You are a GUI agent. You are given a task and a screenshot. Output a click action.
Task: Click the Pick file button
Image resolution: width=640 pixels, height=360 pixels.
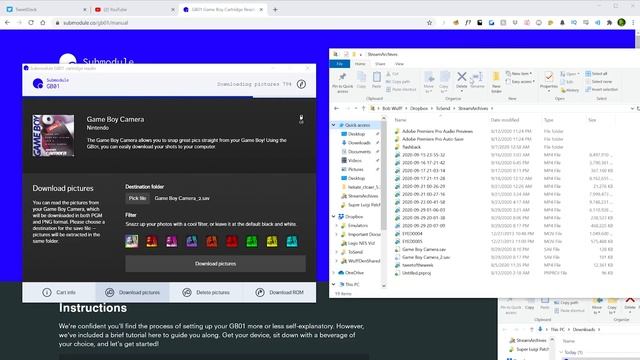(x=137, y=198)
